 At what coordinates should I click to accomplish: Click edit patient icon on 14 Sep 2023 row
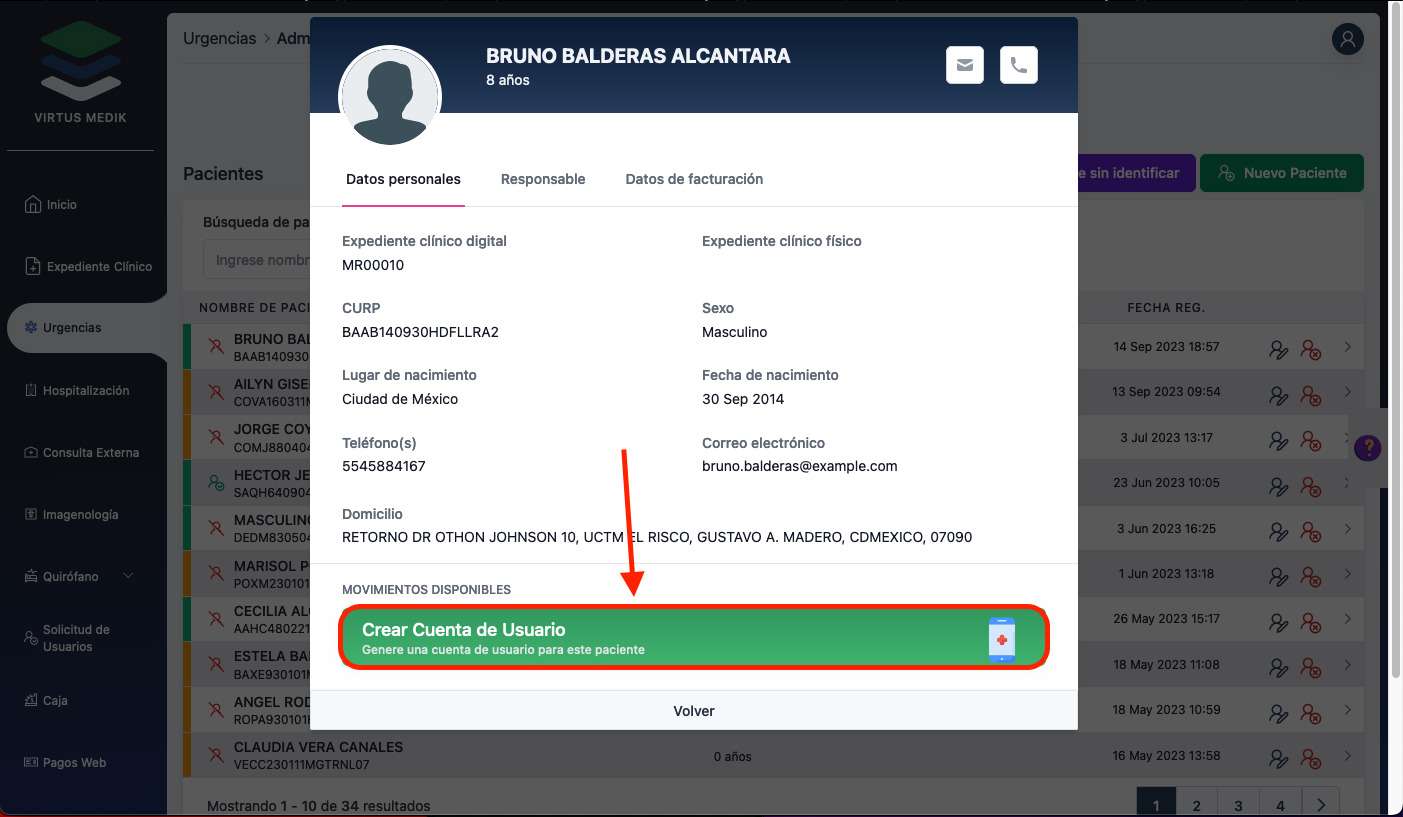coord(1278,348)
